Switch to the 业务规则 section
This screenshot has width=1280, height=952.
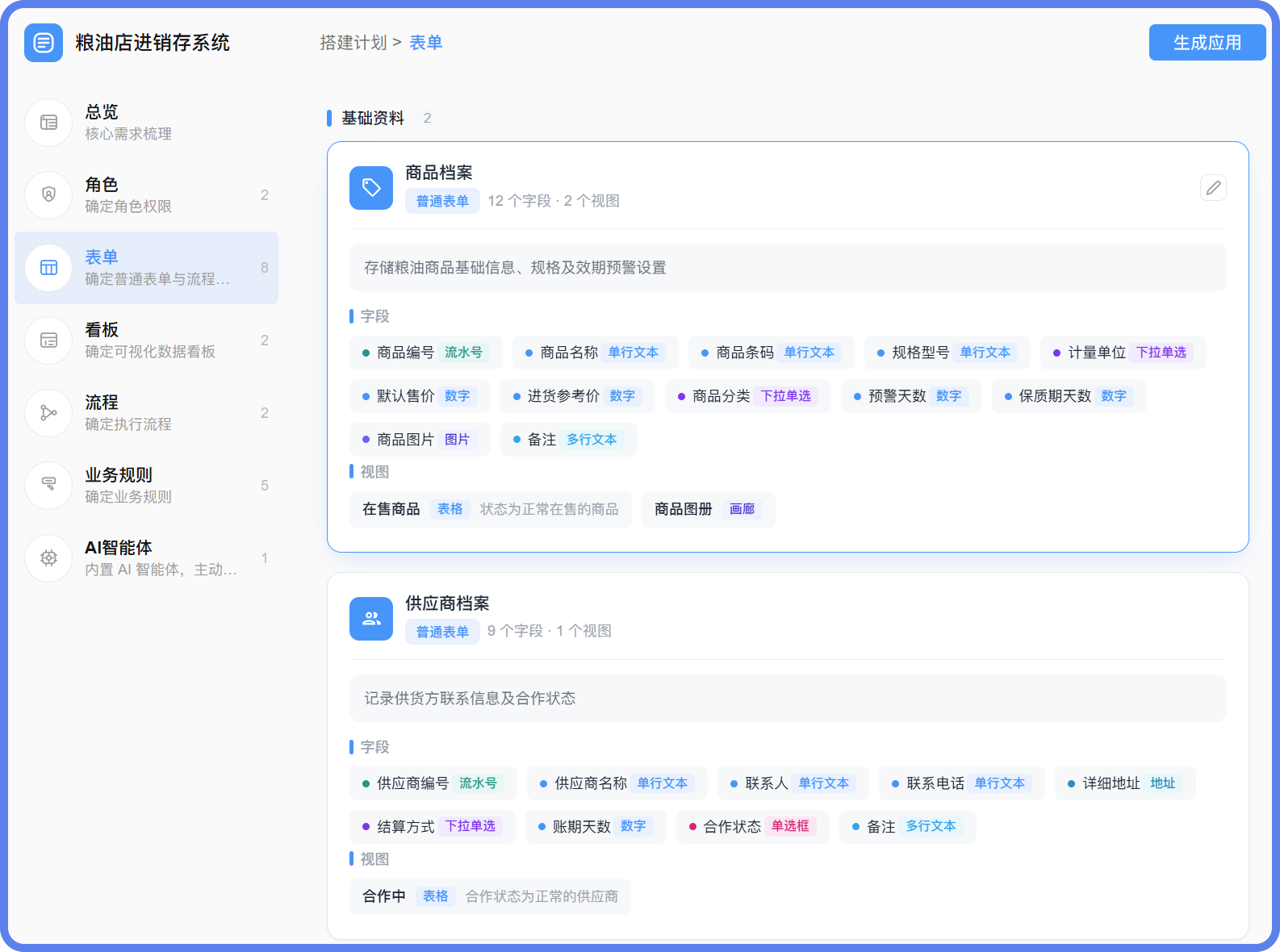[147, 486]
